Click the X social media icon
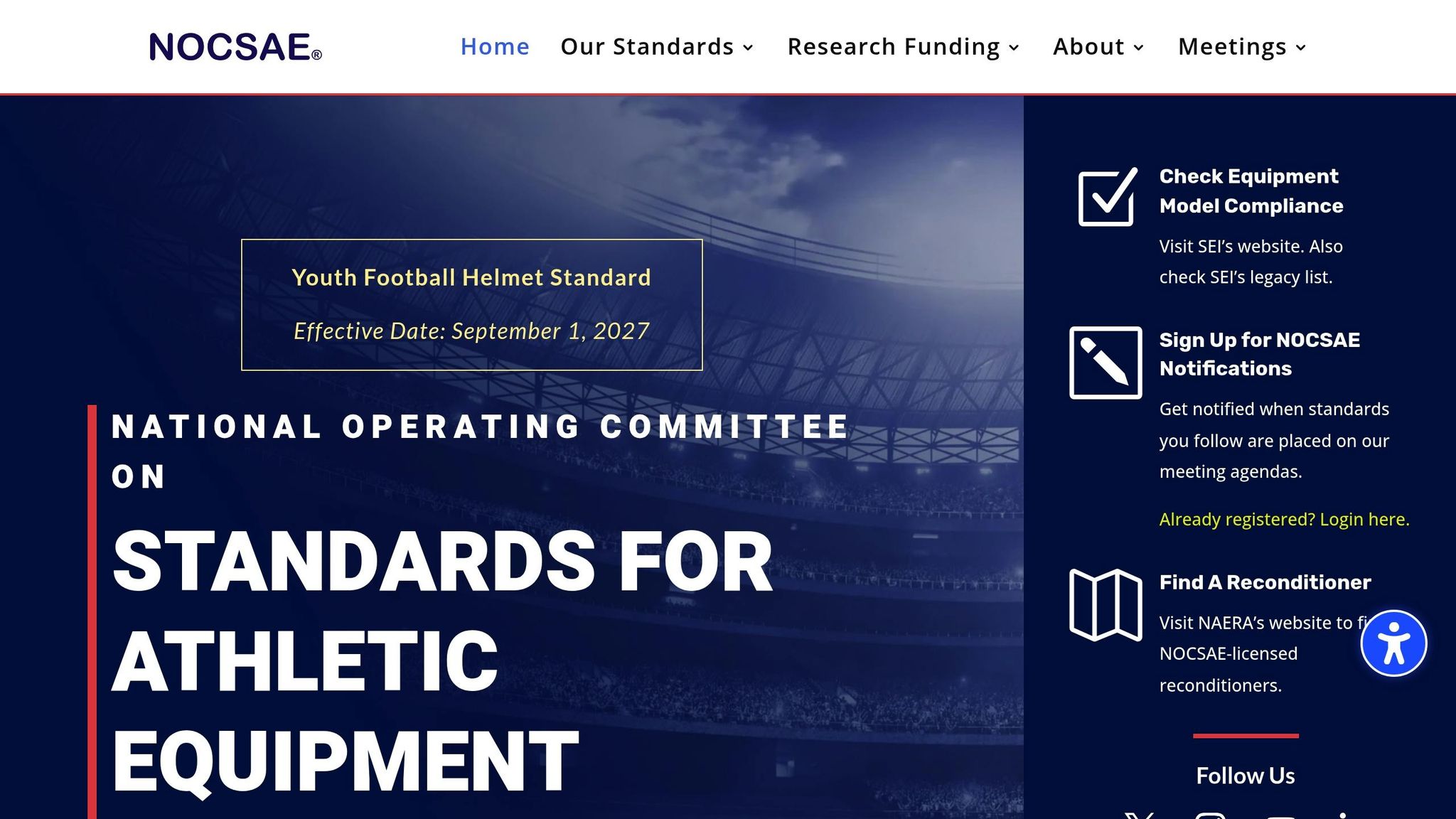The image size is (1456, 819). [1140, 815]
